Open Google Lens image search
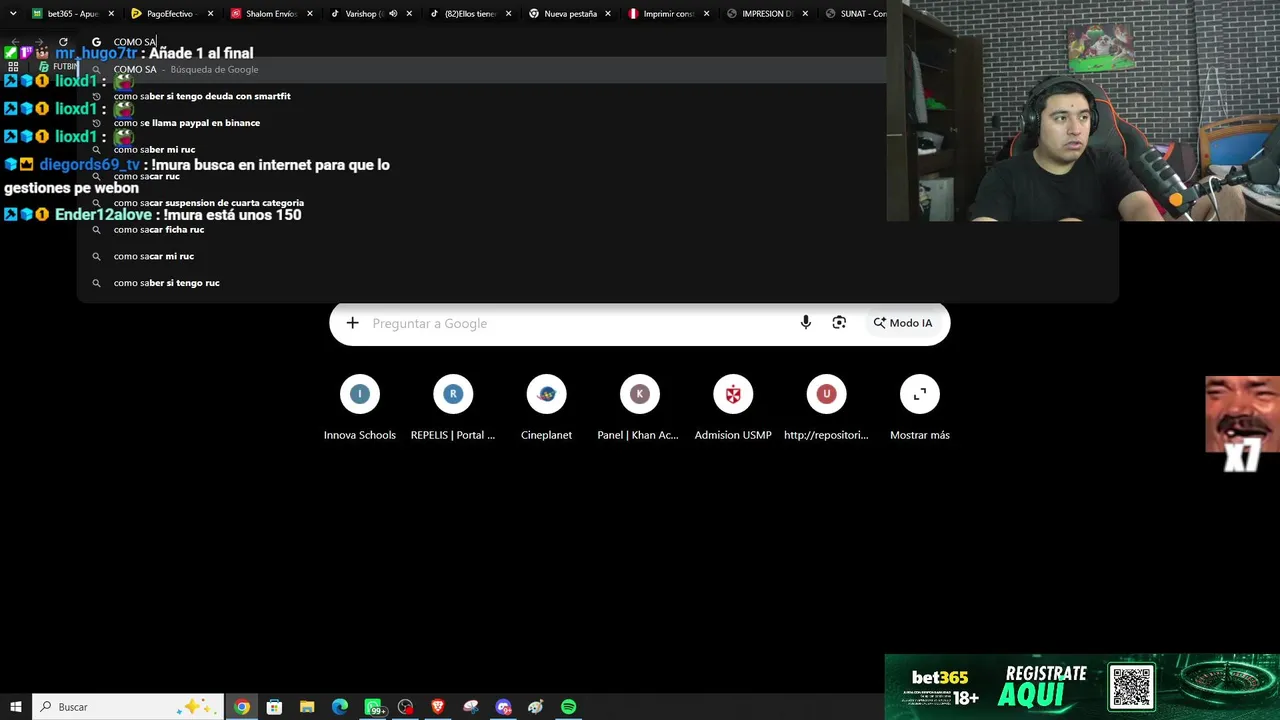This screenshot has height=720, width=1280. (x=839, y=323)
